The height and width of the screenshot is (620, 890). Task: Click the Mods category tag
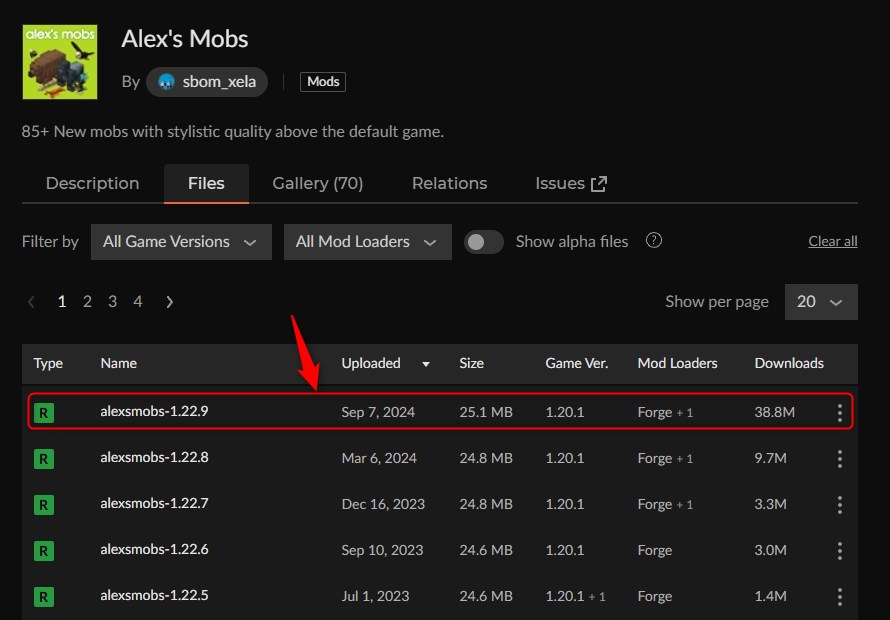pos(323,82)
